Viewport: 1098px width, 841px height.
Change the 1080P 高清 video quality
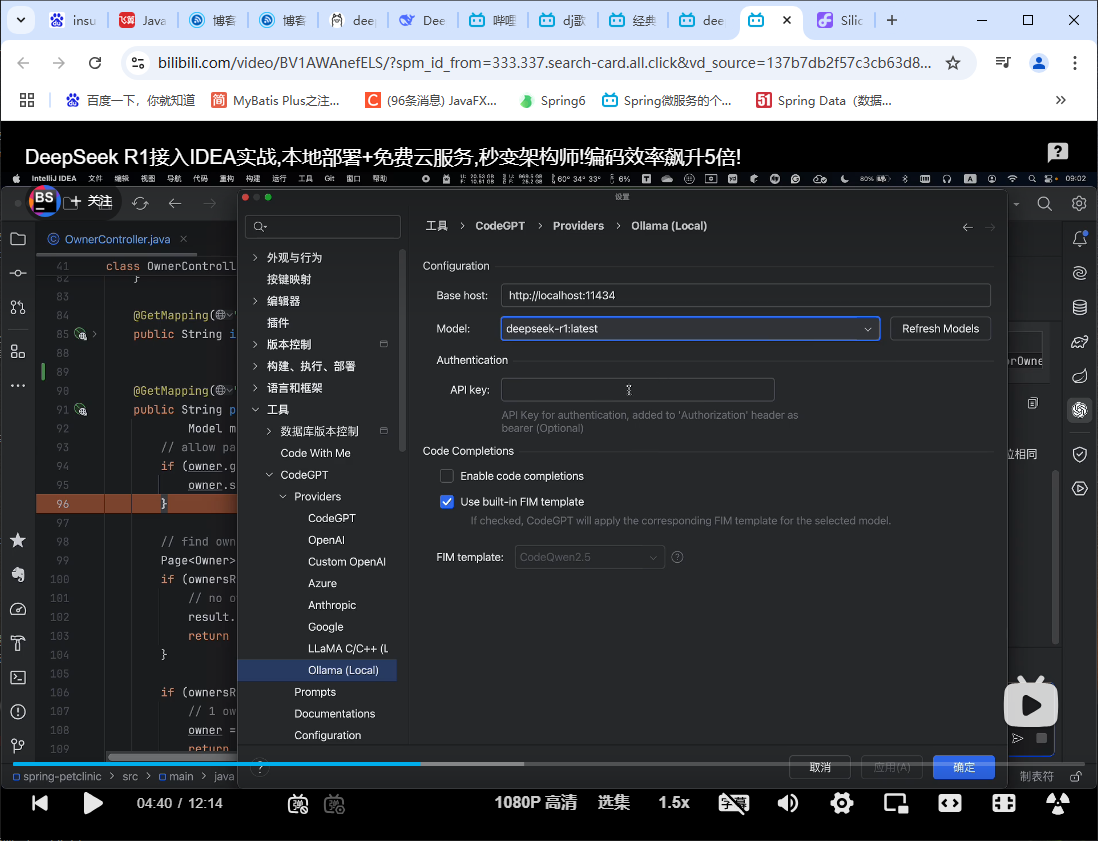click(536, 802)
